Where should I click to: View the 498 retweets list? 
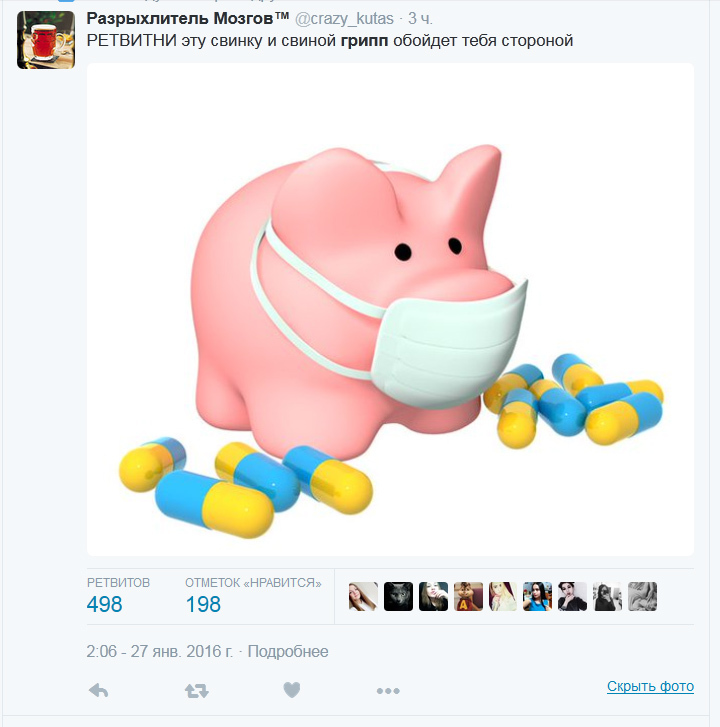104,604
